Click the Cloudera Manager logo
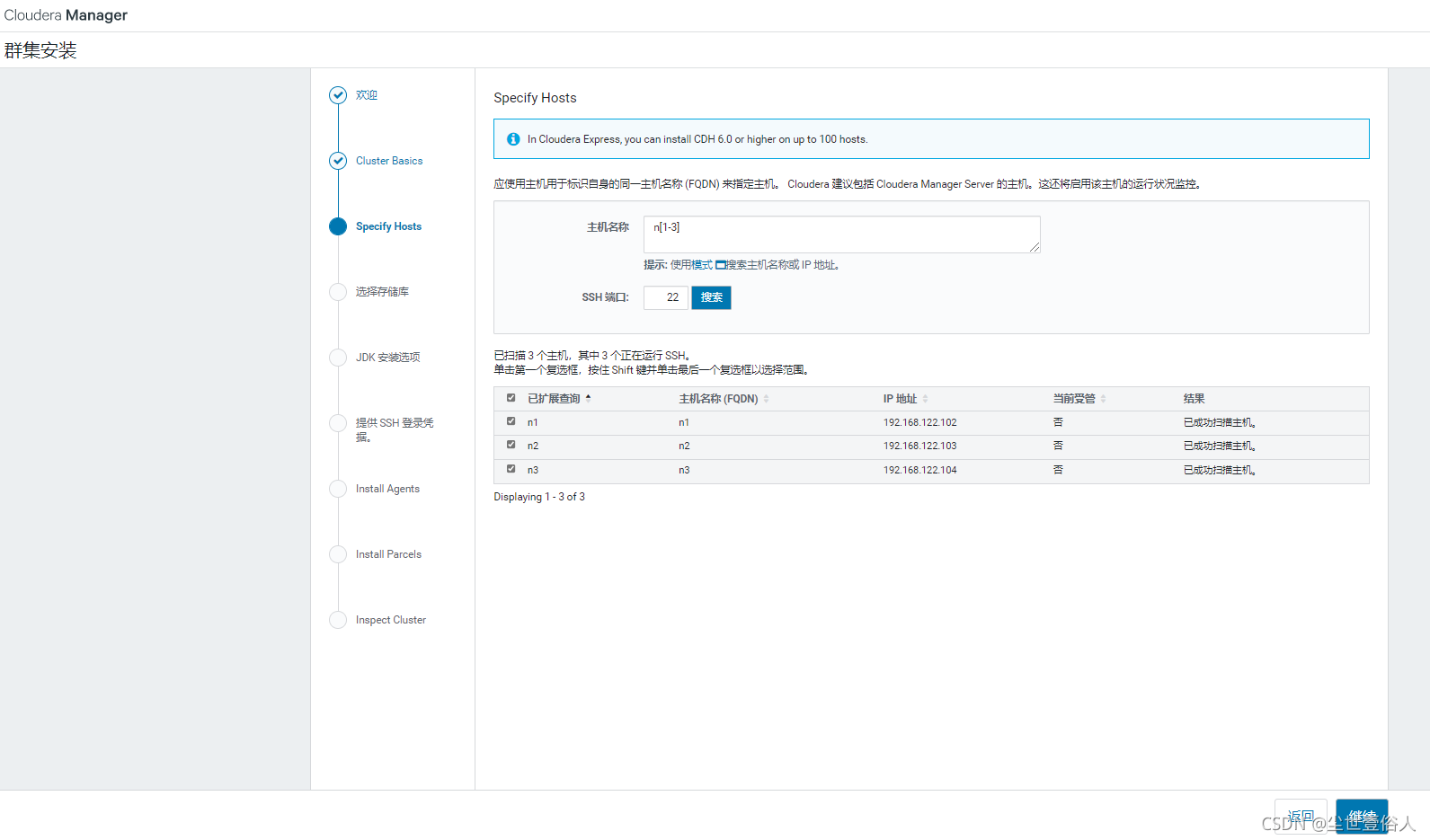This screenshot has width=1430, height=840. [66, 15]
